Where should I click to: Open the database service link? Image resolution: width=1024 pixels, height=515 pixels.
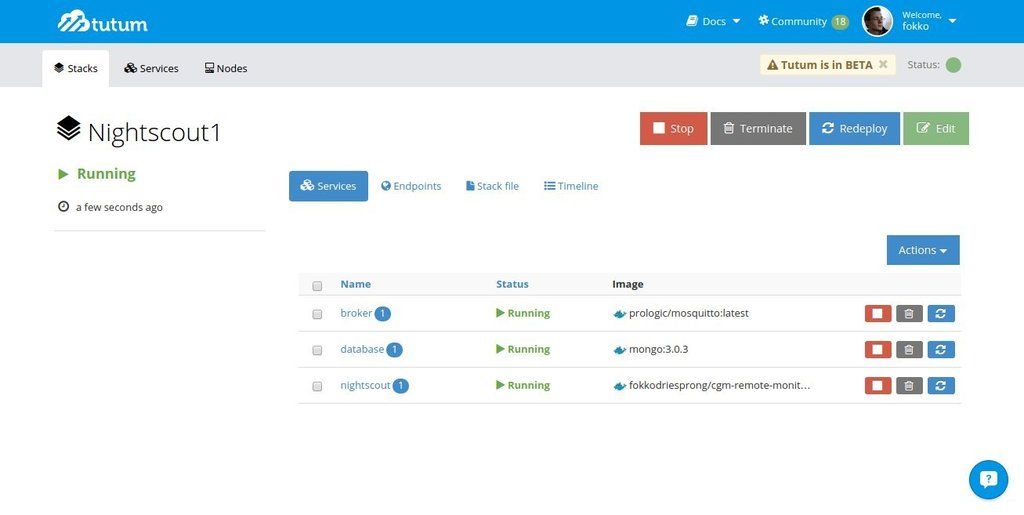click(362, 349)
